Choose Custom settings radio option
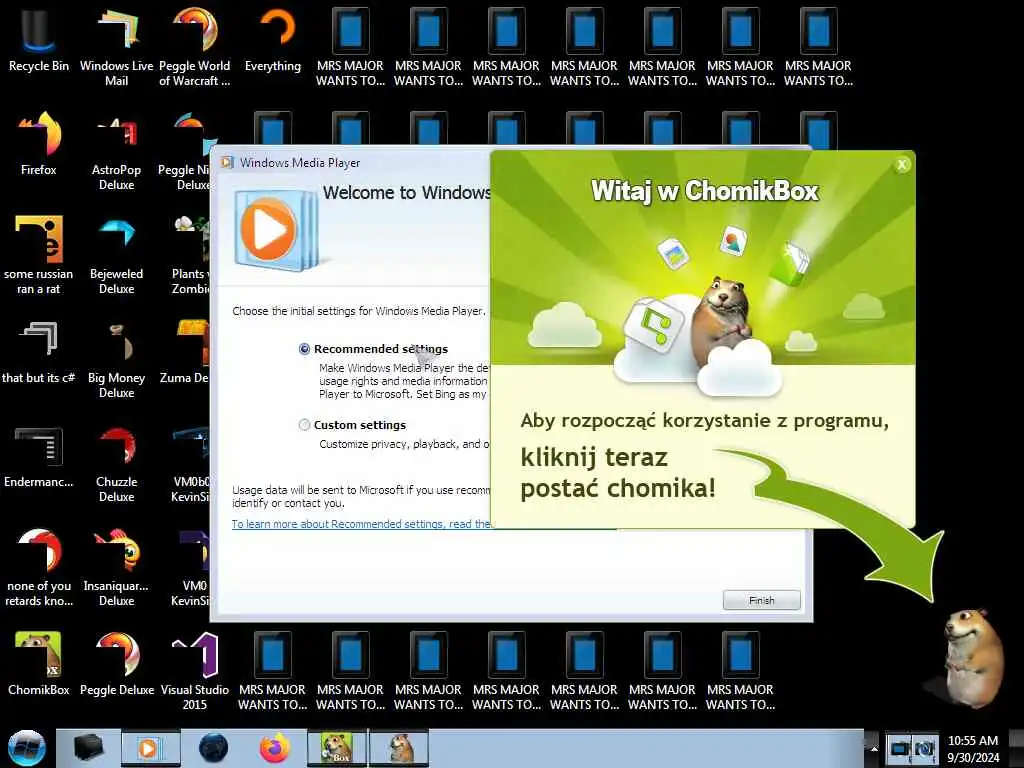Image resolution: width=1024 pixels, height=768 pixels. click(304, 424)
